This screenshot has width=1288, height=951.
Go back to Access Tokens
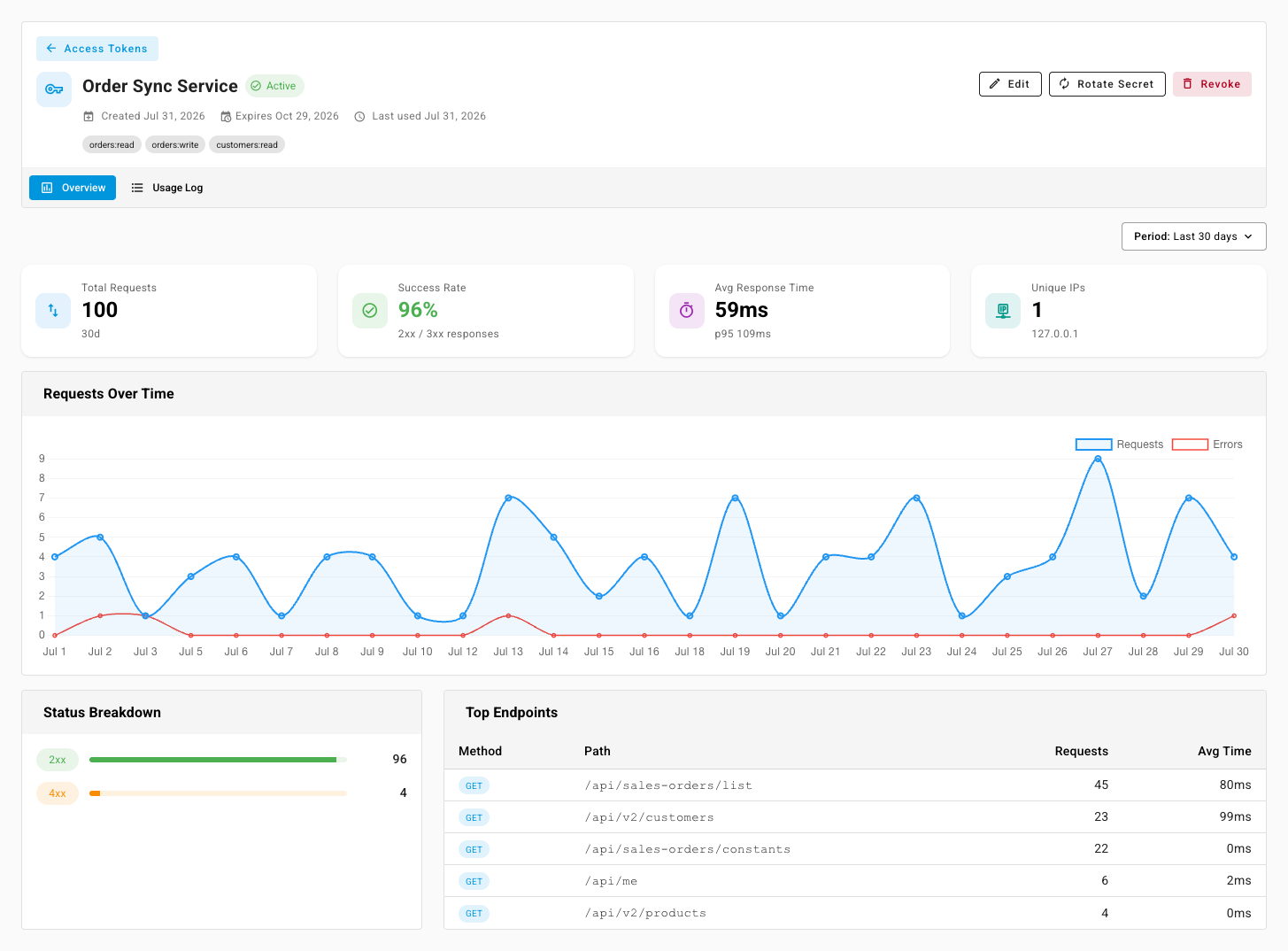pos(97,49)
